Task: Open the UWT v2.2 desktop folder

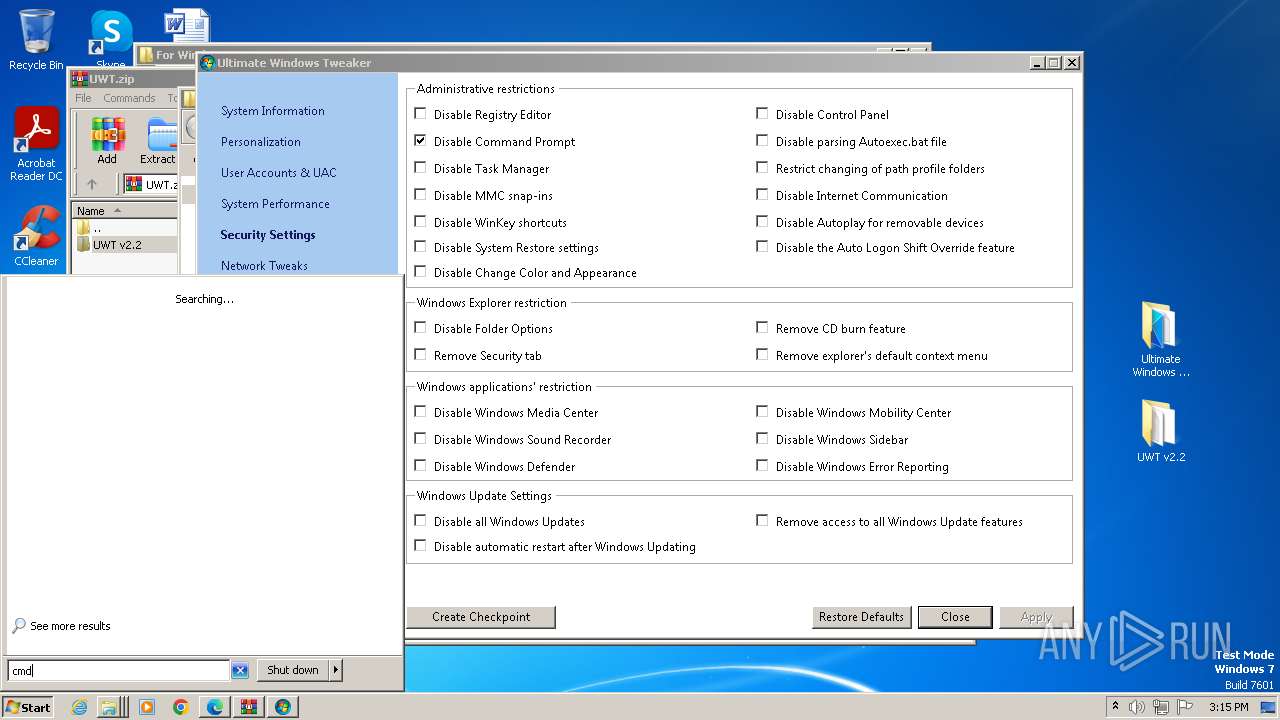Action: [1160, 432]
